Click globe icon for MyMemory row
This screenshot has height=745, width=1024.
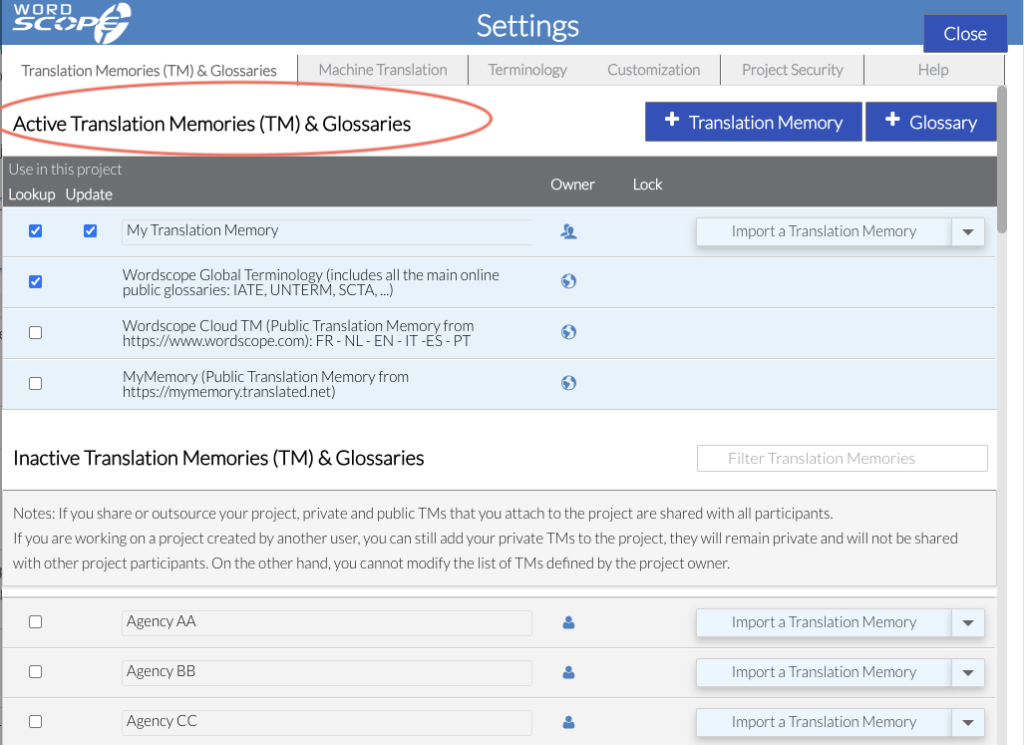click(568, 382)
